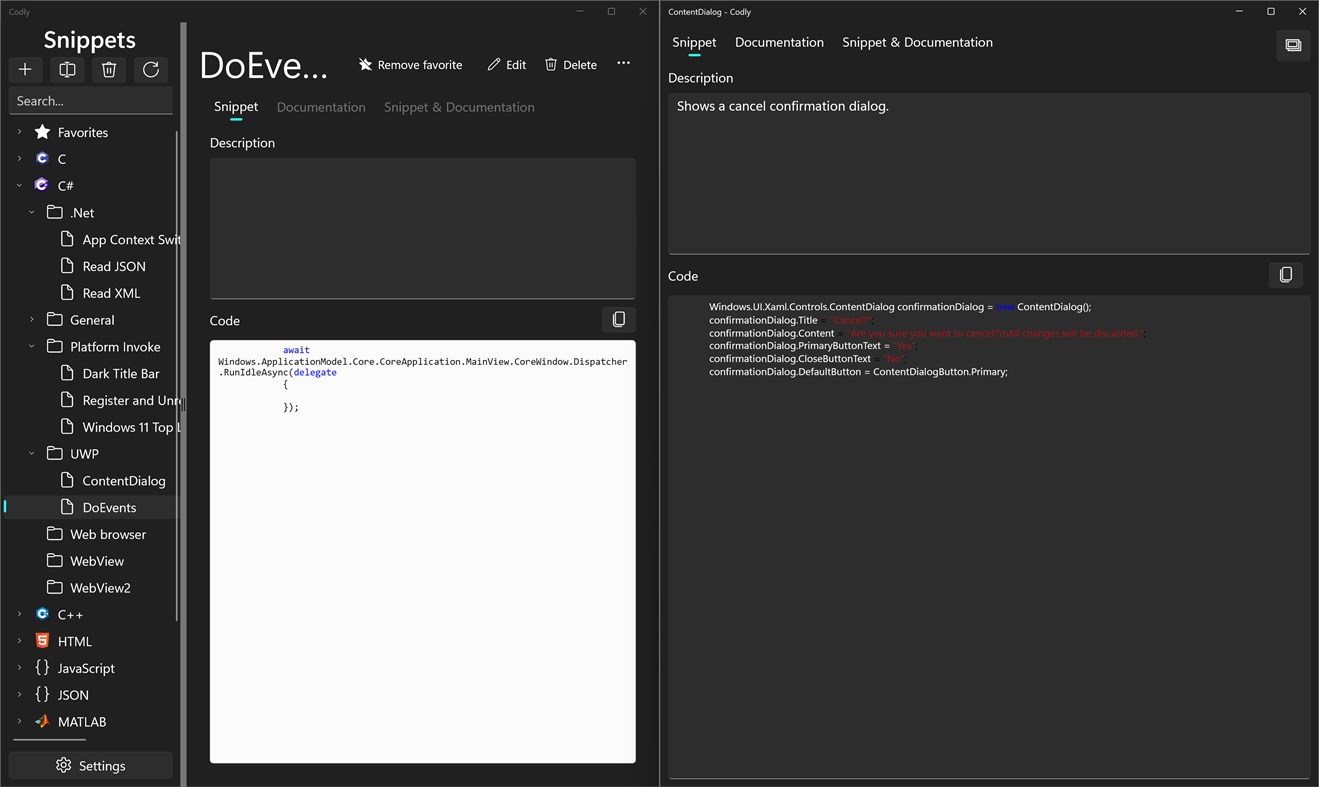The image size is (1319, 787).
Task: Click the trash icon under Snippets heading
Action: pyautogui.click(x=109, y=69)
